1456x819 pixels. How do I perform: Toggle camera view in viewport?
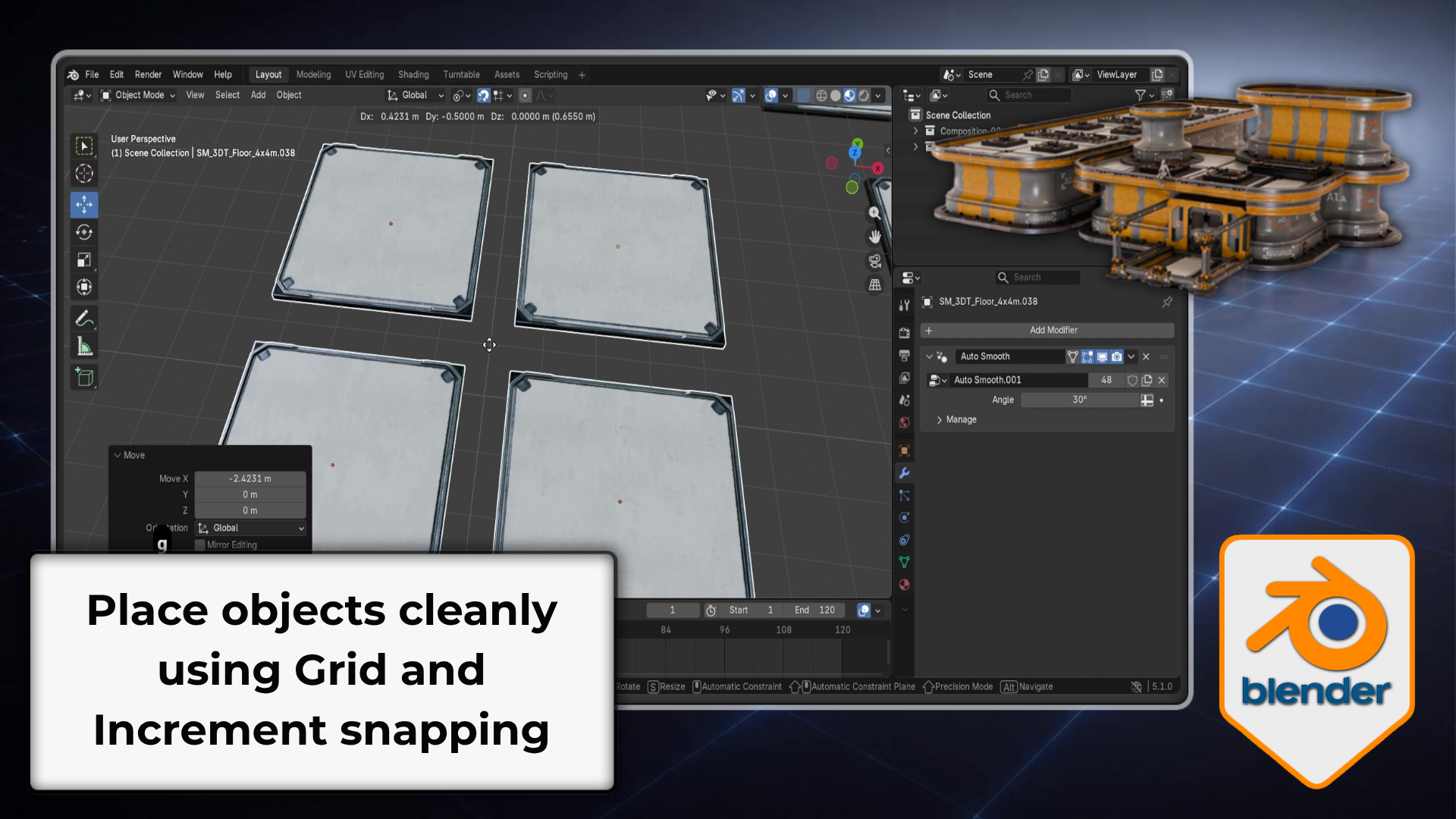click(874, 261)
